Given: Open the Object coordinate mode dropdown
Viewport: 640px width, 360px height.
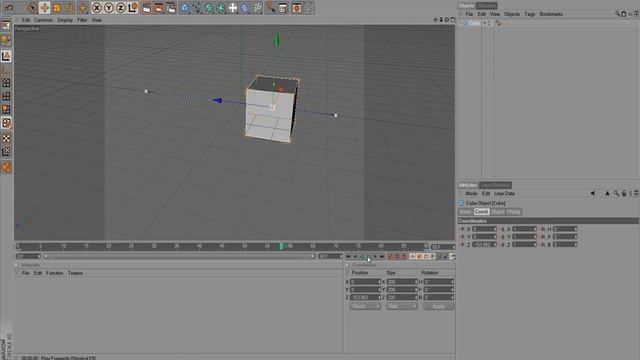Looking at the screenshot, I should (365, 306).
